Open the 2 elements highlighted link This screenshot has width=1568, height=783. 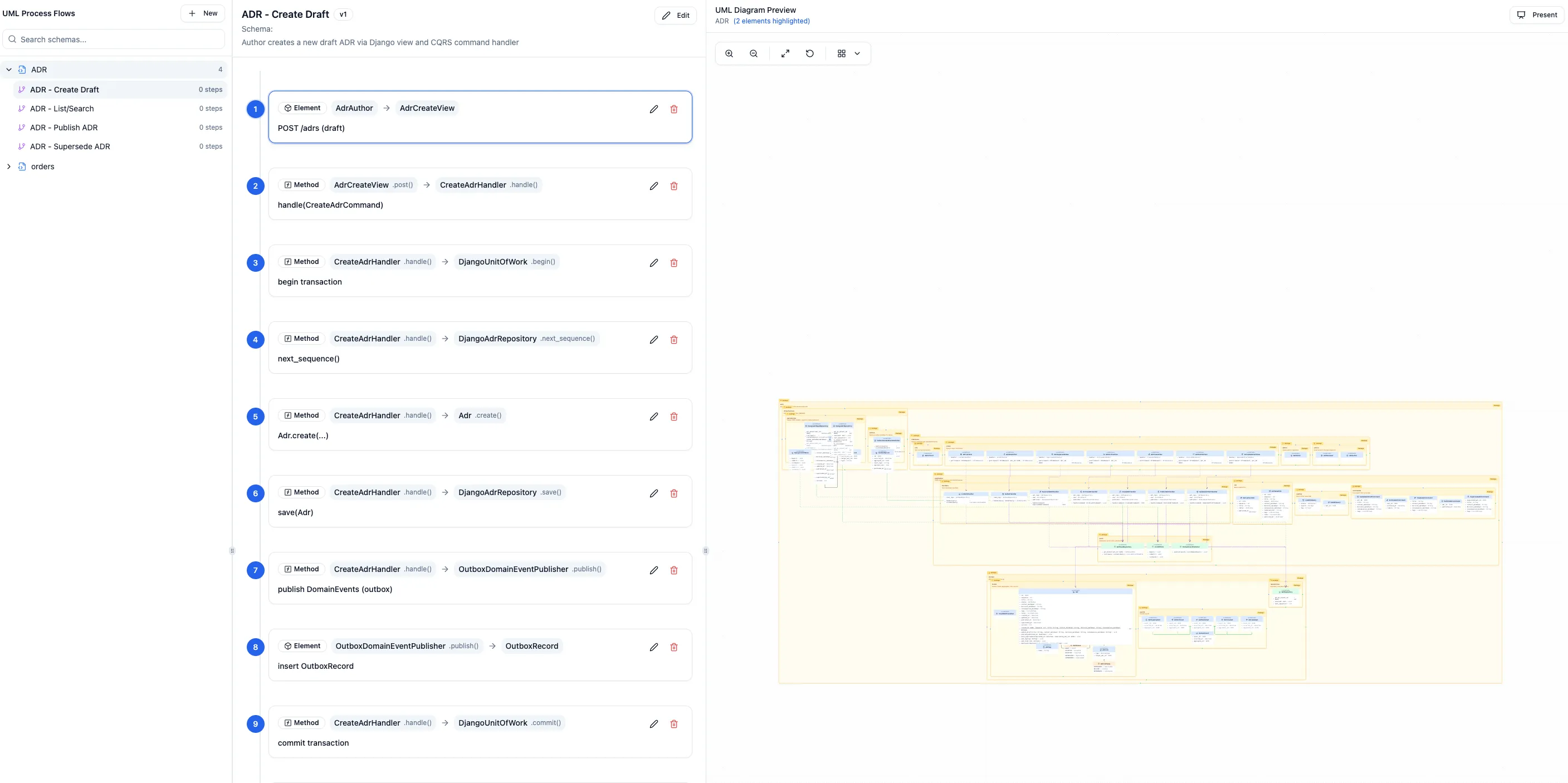tap(771, 21)
